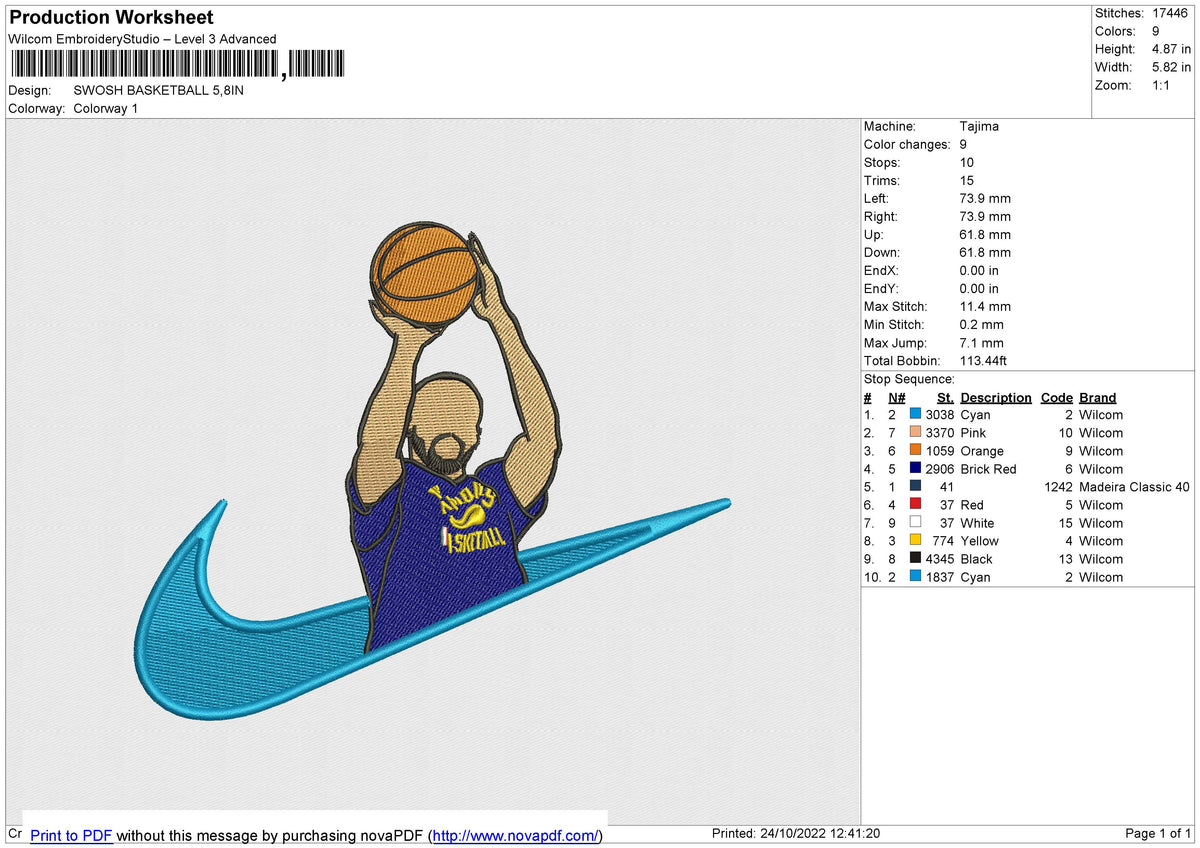
Task: Select the Orange color swatch in stop sequence
Action: [915, 450]
